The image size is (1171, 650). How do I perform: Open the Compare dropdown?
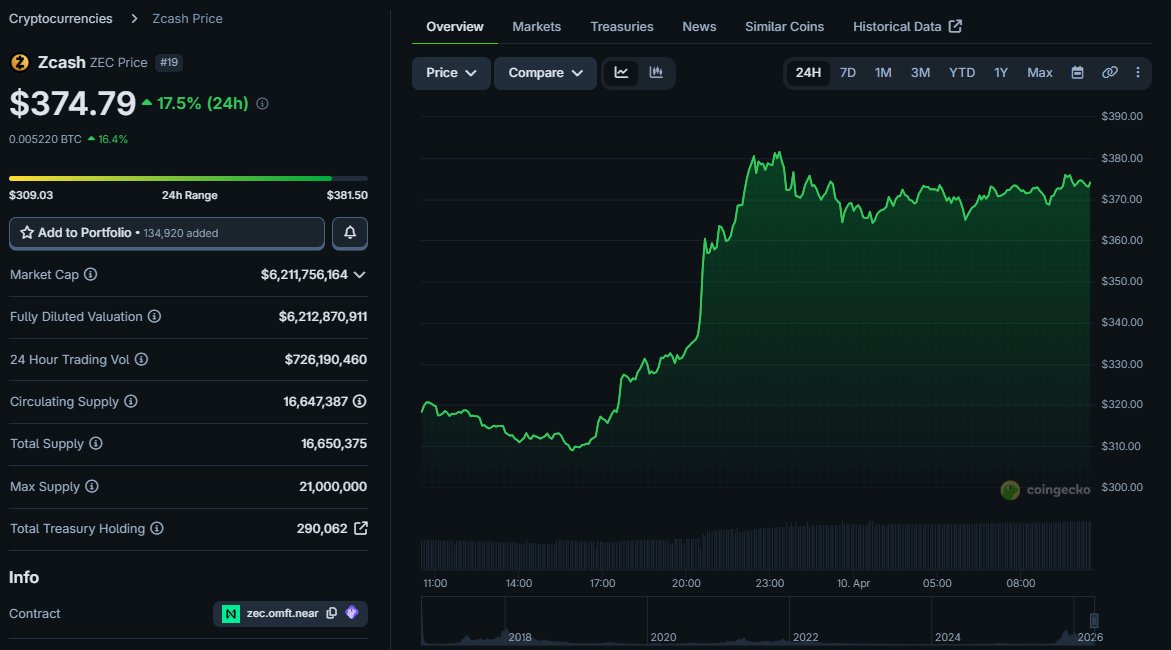545,73
